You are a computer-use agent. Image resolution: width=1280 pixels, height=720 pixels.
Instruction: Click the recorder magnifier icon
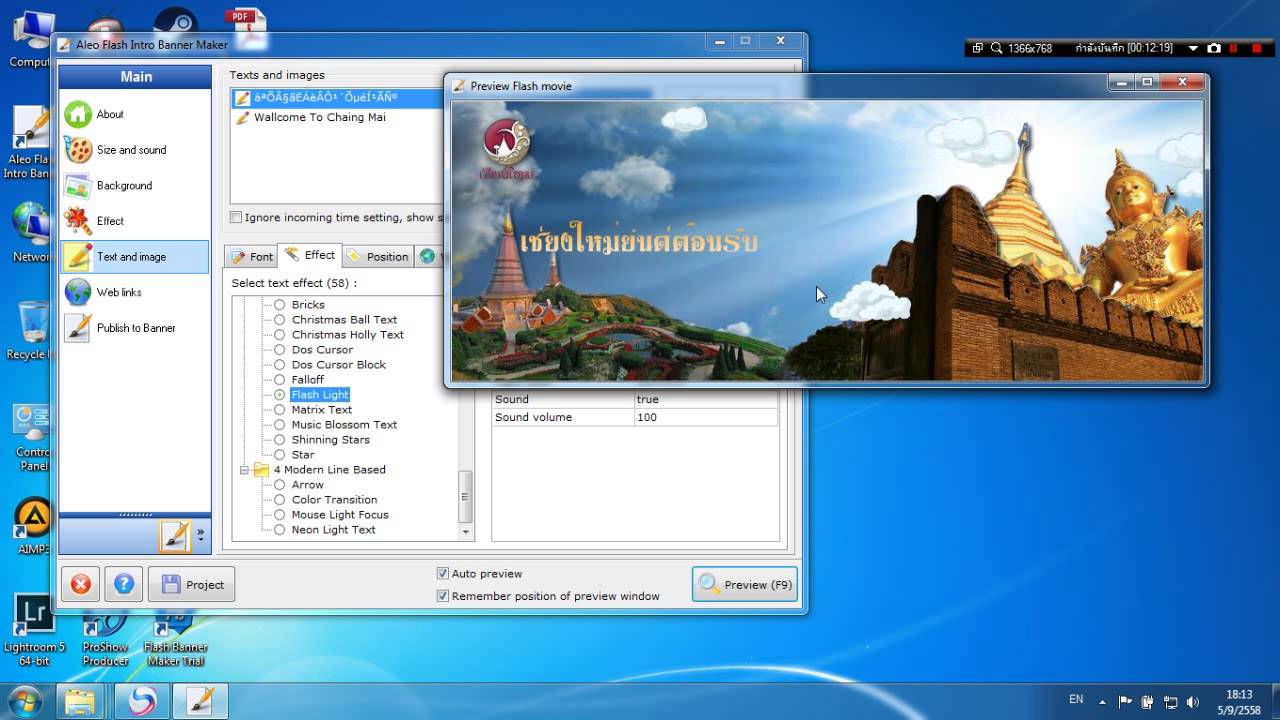[996, 48]
